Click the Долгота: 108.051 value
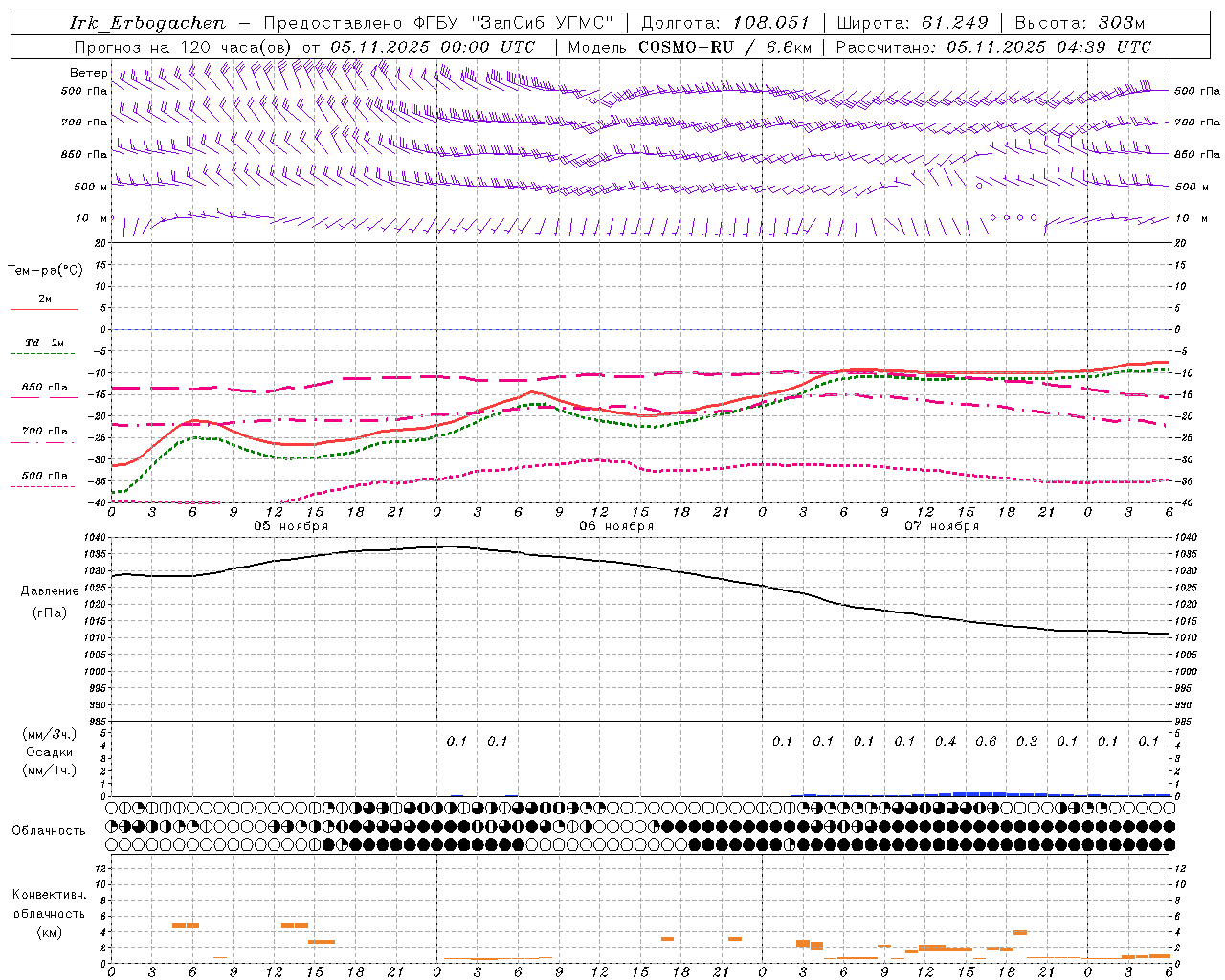Screen dimensions: 1225x980 (725, 23)
